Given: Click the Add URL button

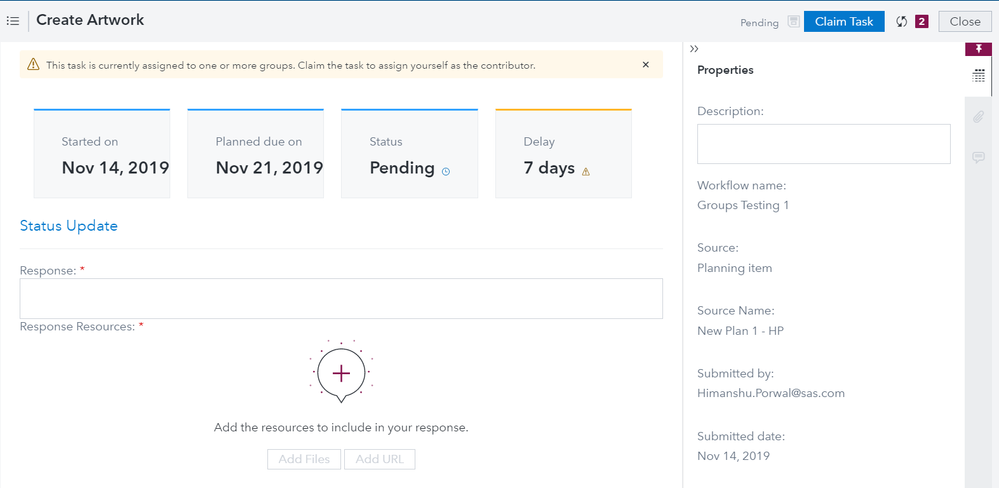Looking at the screenshot, I should pos(379,459).
